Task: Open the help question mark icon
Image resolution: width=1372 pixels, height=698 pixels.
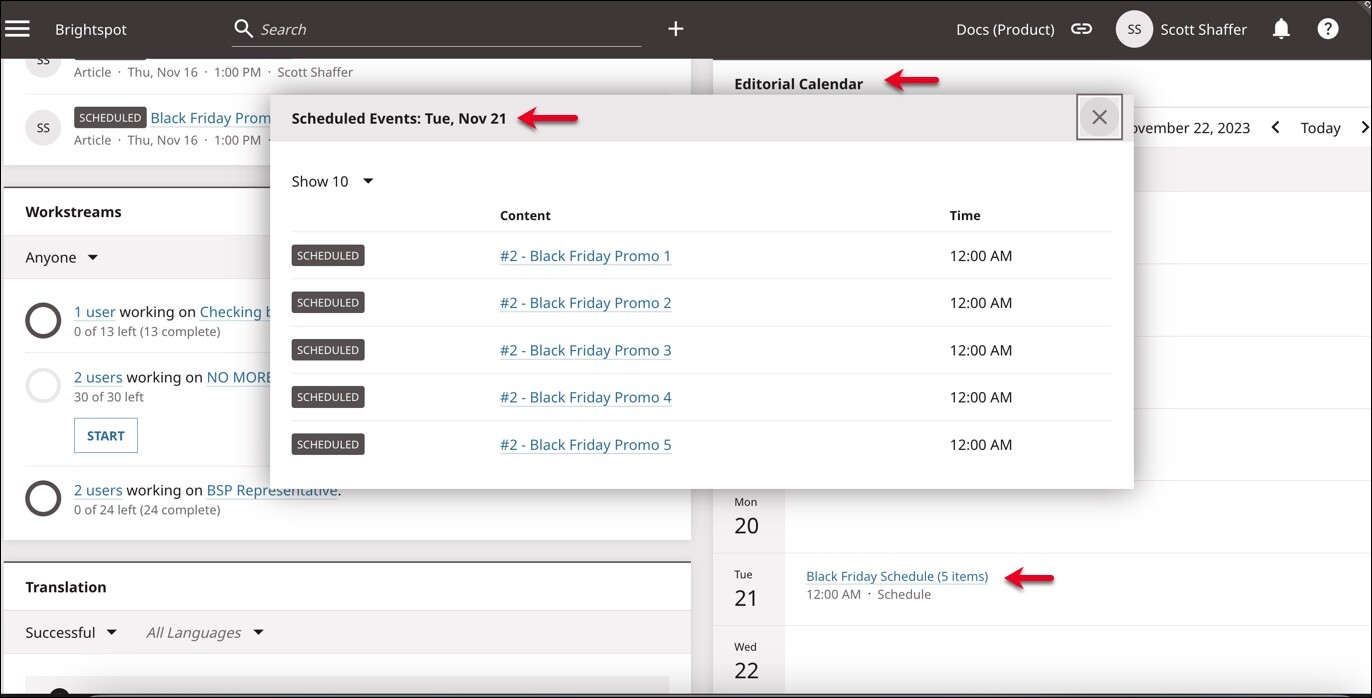Action: pos(1327,29)
